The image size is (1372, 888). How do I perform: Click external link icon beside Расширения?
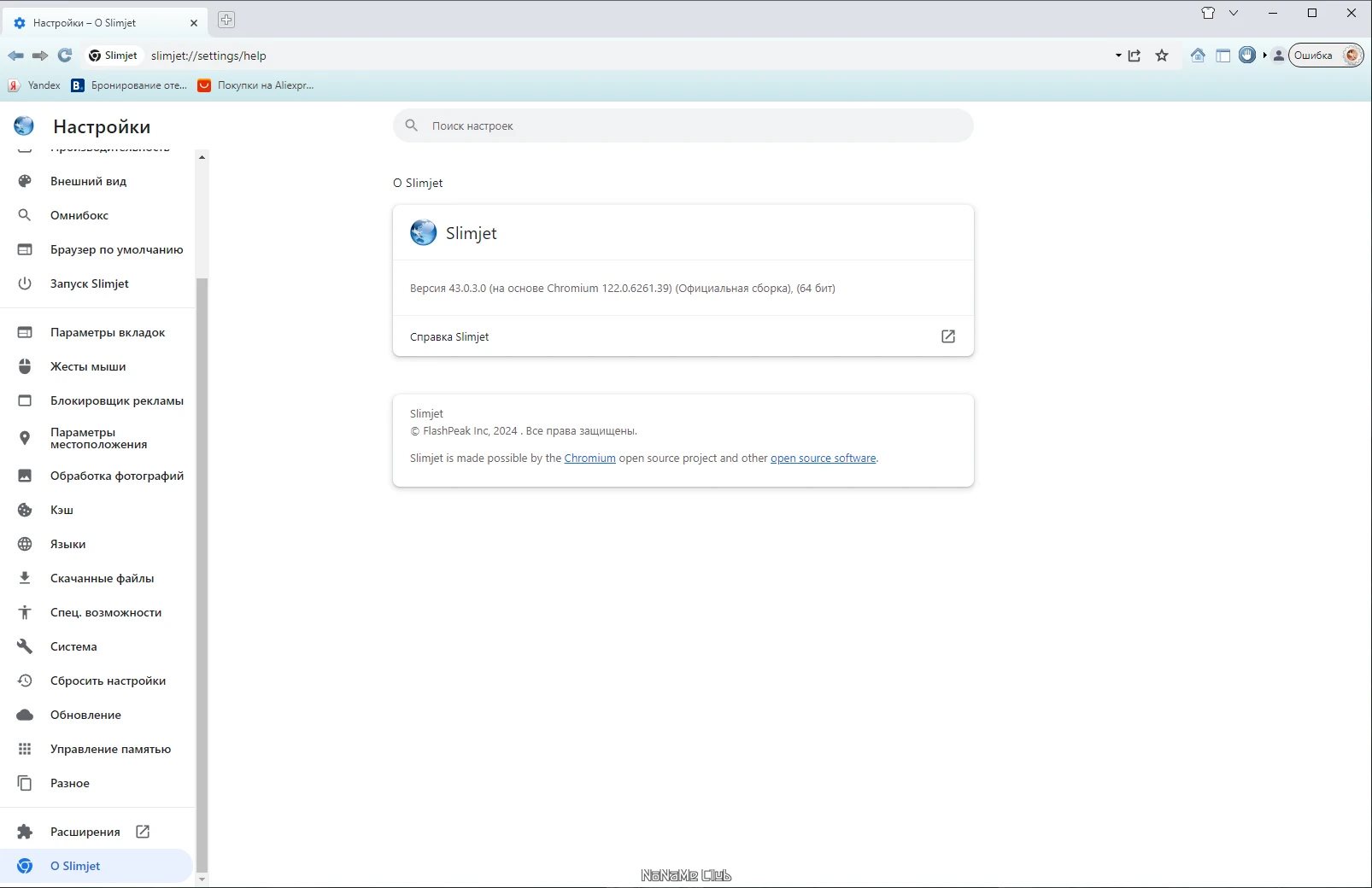point(143,832)
